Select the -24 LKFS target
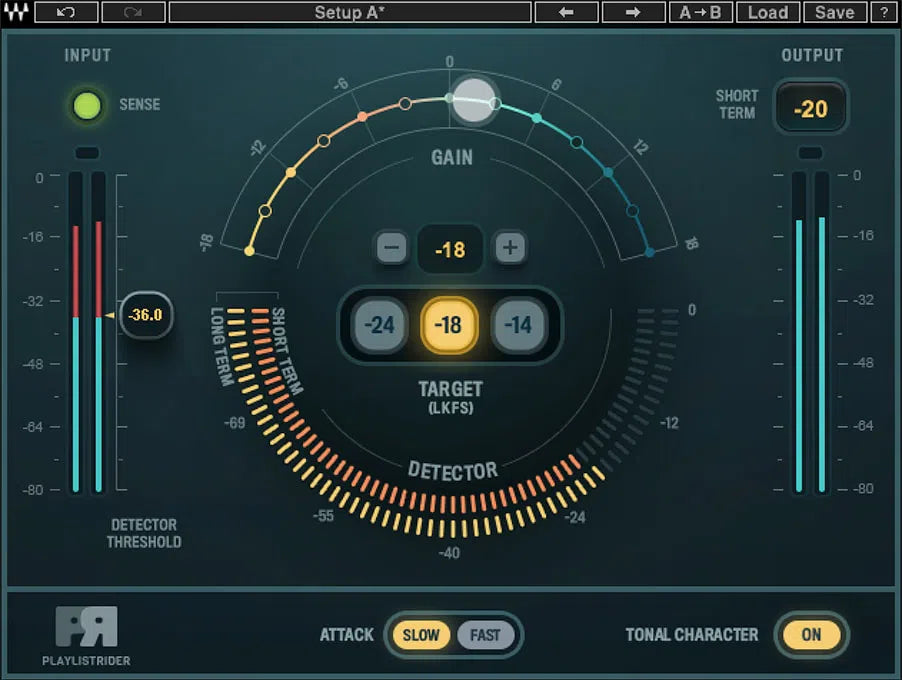902x680 pixels. [x=378, y=325]
